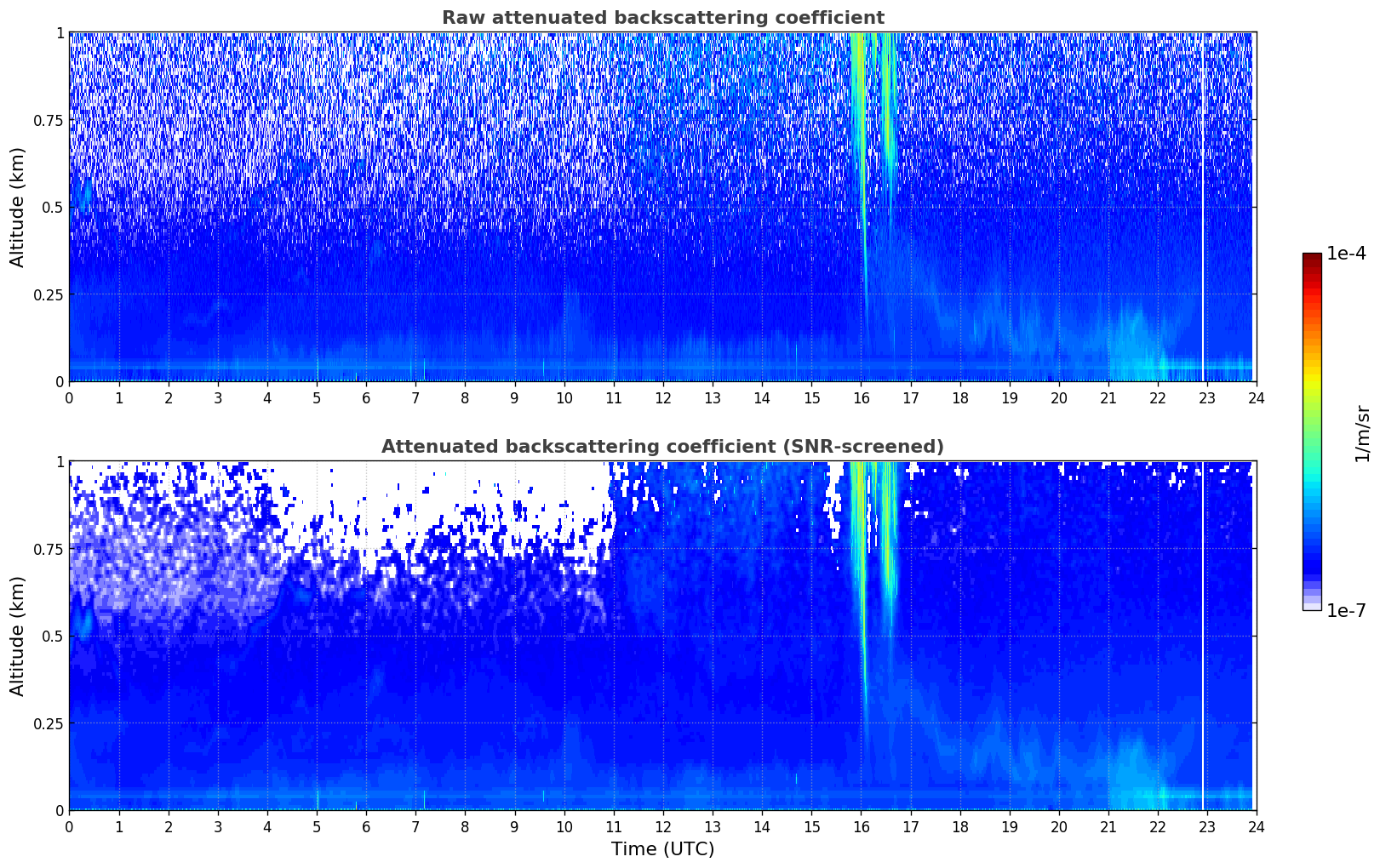This screenshot has width=1380, height=868.
Task: Click the '0.5' tick on bottom plot
Action: coord(52,636)
